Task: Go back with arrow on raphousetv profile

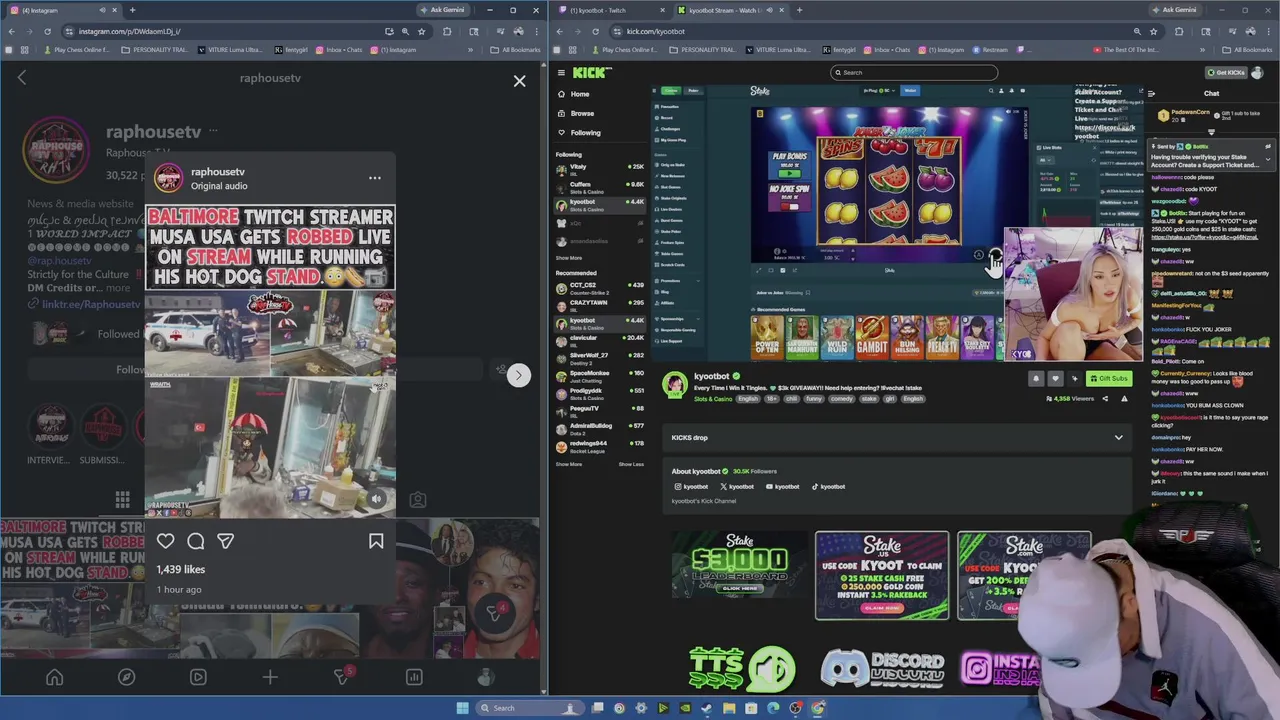Action: [x=22, y=78]
